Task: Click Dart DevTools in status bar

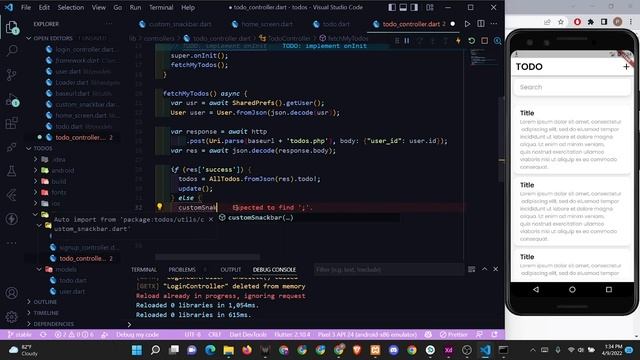Action: [248, 334]
